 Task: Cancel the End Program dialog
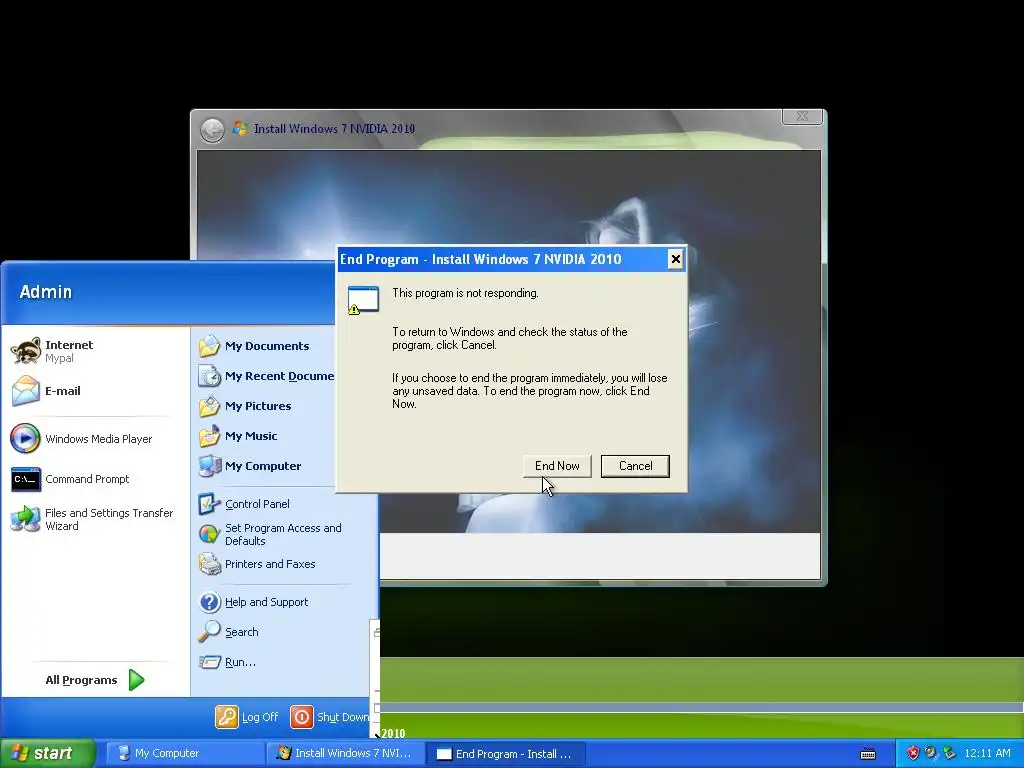pos(635,466)
